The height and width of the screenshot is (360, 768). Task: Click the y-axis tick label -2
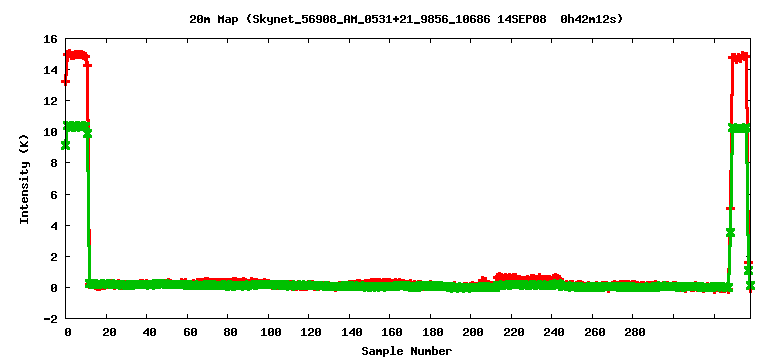pos(51,318)
